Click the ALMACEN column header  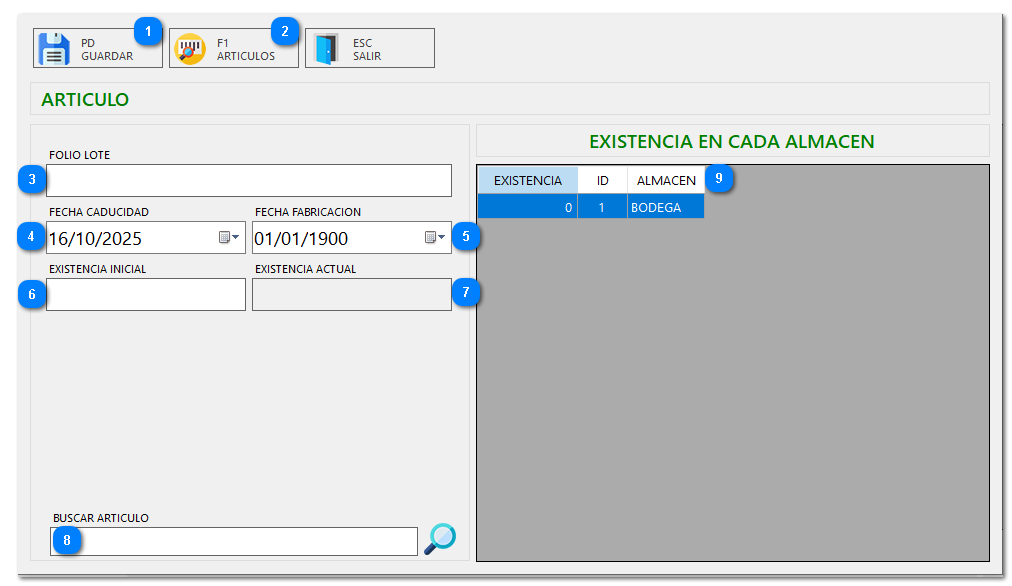coord(665,180)
